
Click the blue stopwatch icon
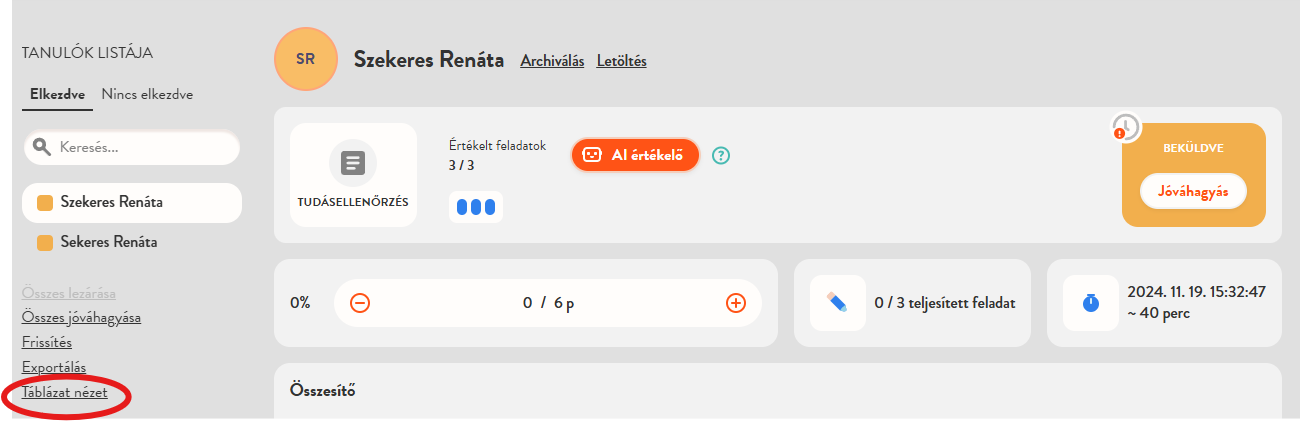pos(1091,302)
